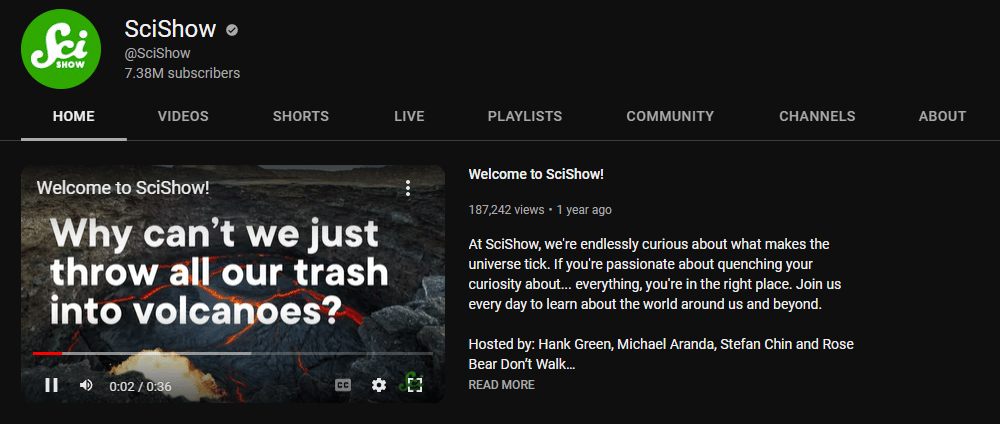The width and height of the screenshot is (1000, 424).
Task: Select the Community tab
Action: tap(670, 116)
